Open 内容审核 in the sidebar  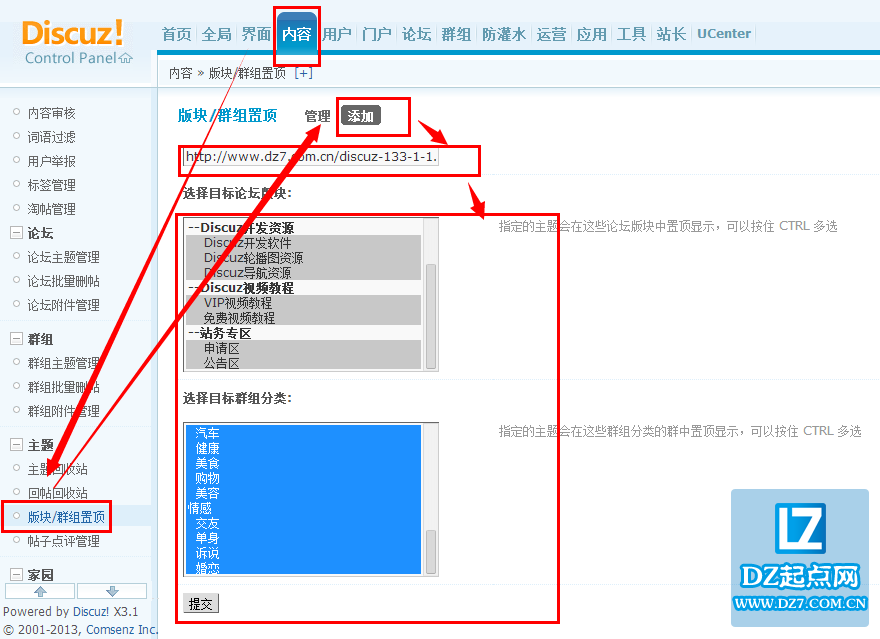51,113
